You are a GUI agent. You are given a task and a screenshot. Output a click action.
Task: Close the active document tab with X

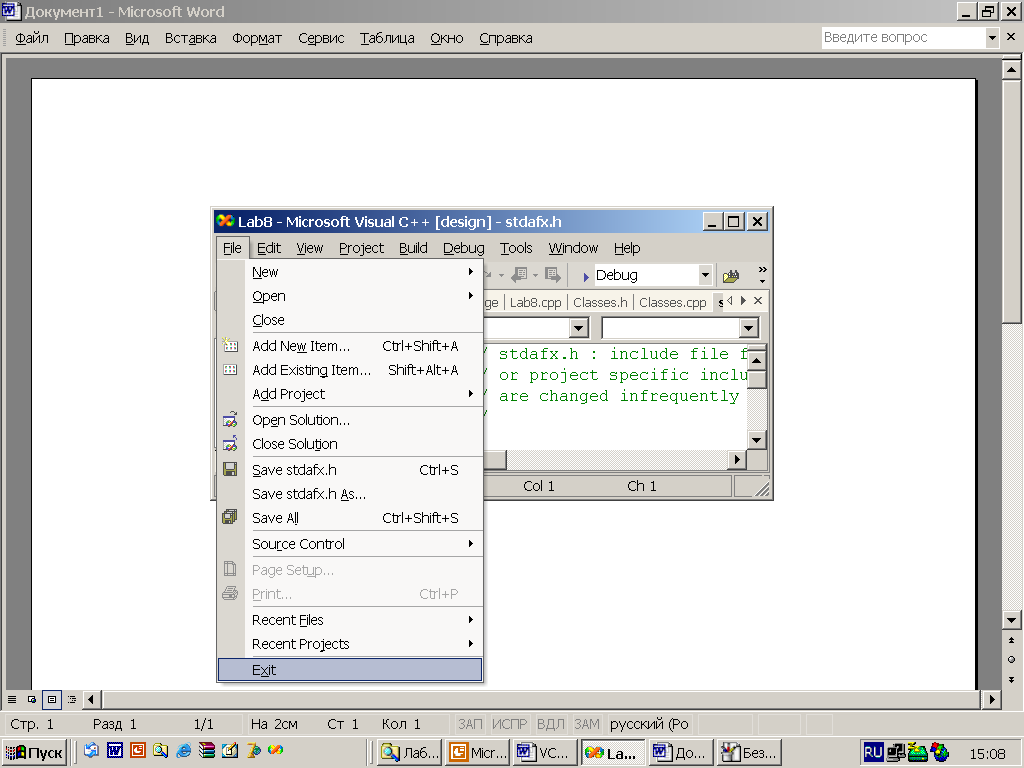758,300
